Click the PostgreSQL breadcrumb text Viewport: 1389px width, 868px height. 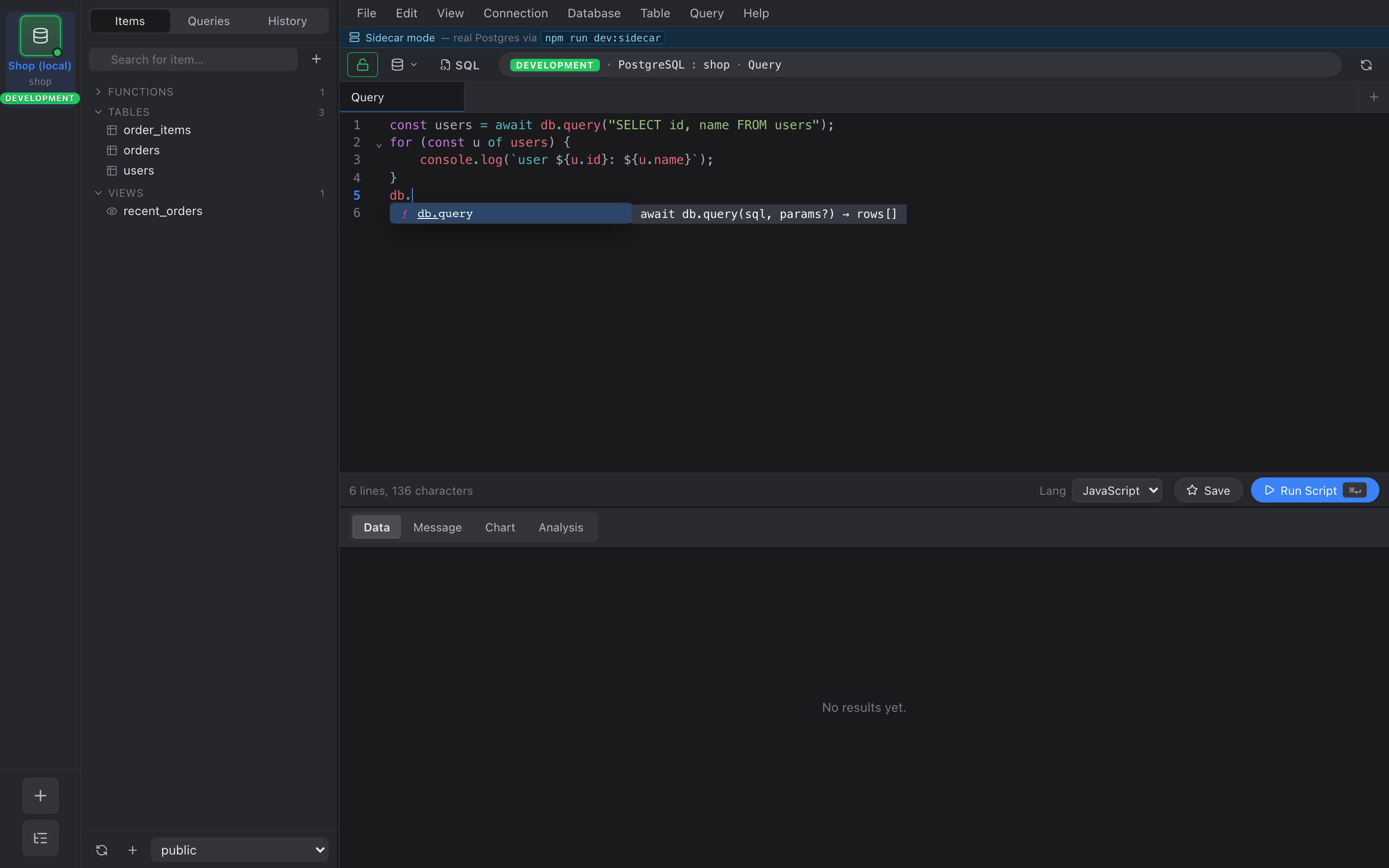click(x=651, y=65)
